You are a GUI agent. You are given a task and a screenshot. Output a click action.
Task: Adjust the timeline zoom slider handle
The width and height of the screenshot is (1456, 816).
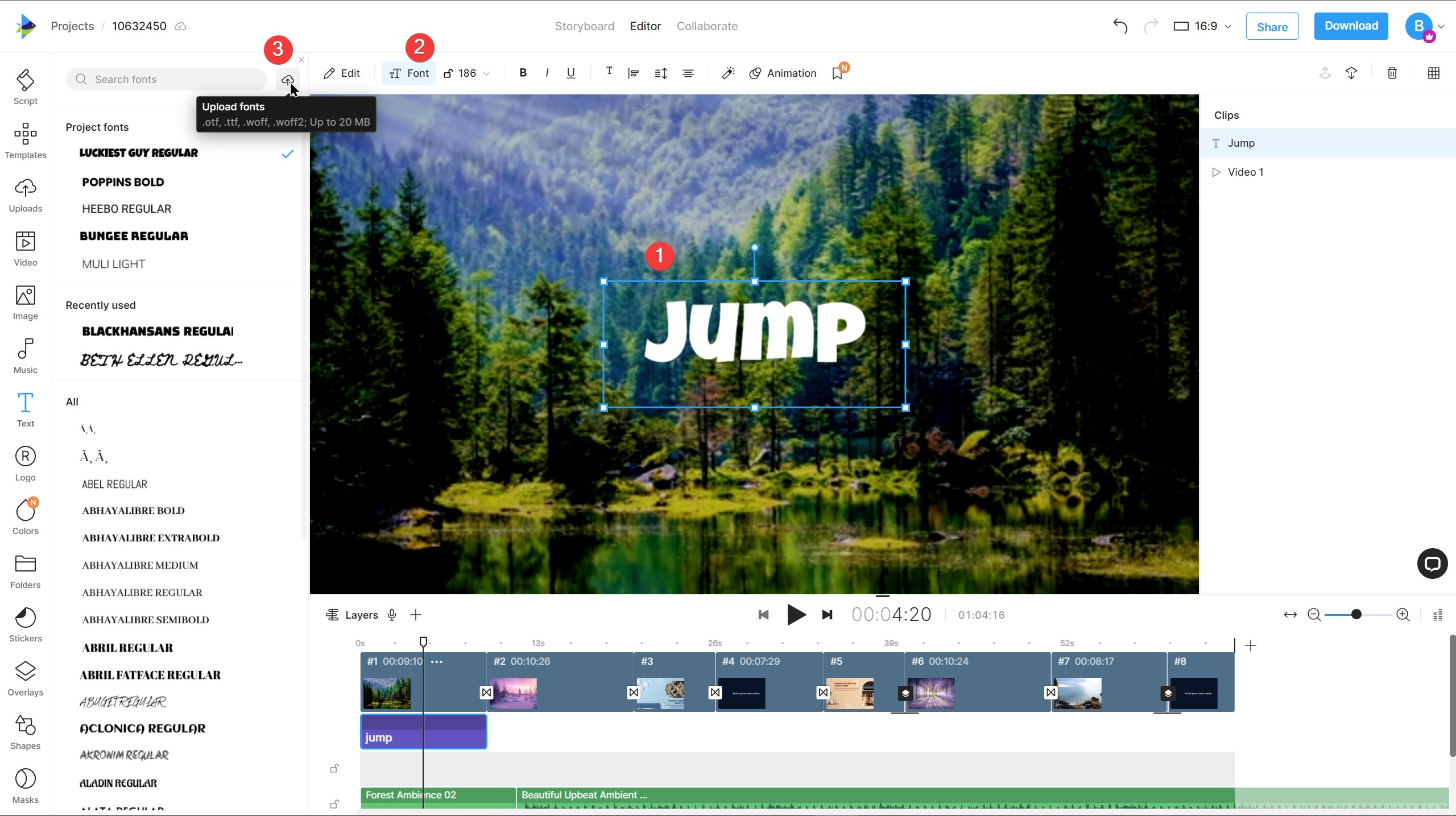[x=1356, y=615]
